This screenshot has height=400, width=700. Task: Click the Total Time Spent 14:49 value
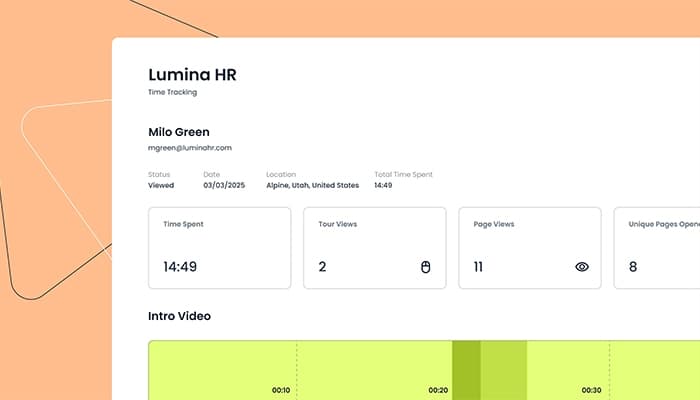click(383, 185)
